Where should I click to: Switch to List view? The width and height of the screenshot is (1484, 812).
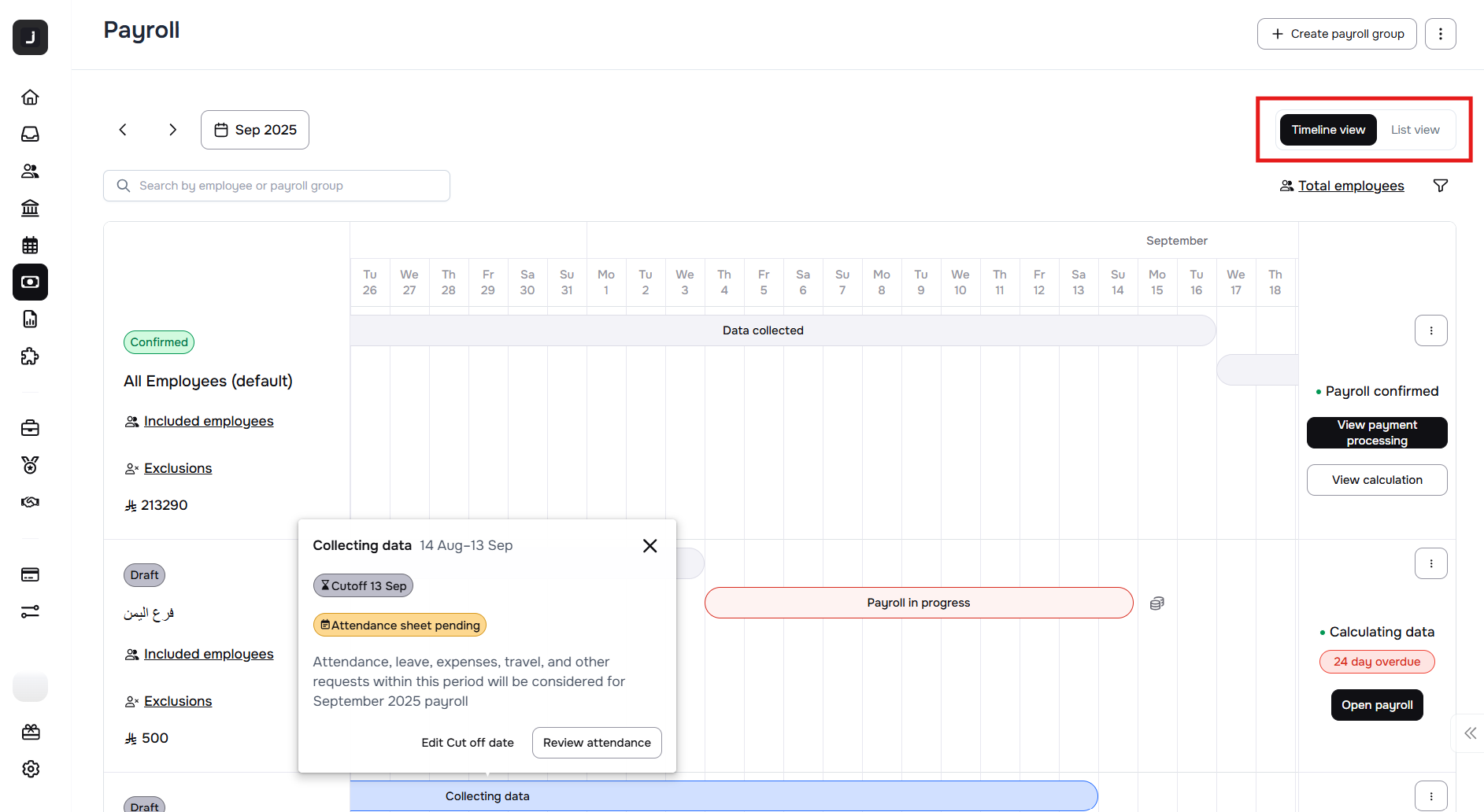(x=1415, y=130)
